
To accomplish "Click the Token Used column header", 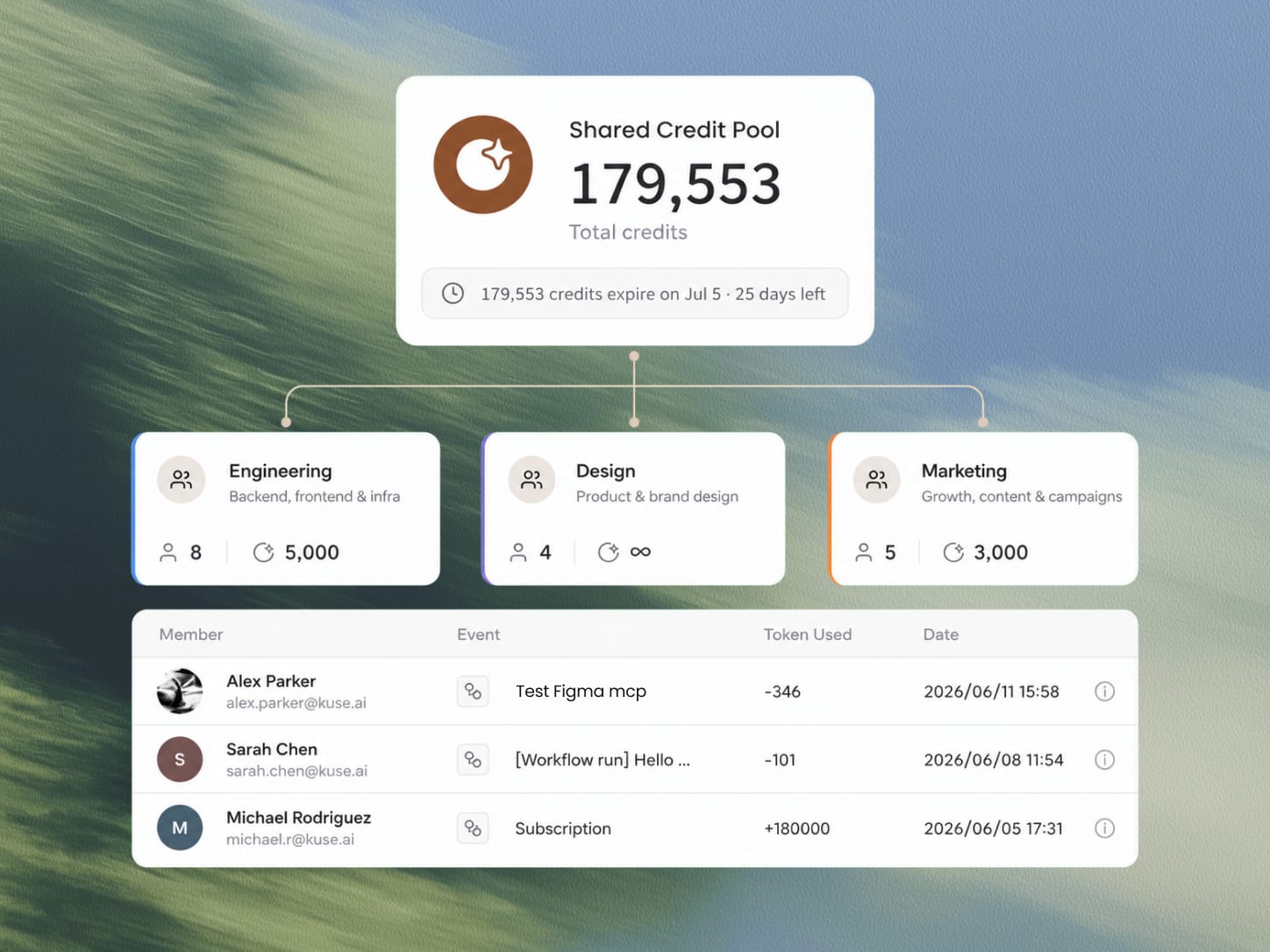I will 808,634.
